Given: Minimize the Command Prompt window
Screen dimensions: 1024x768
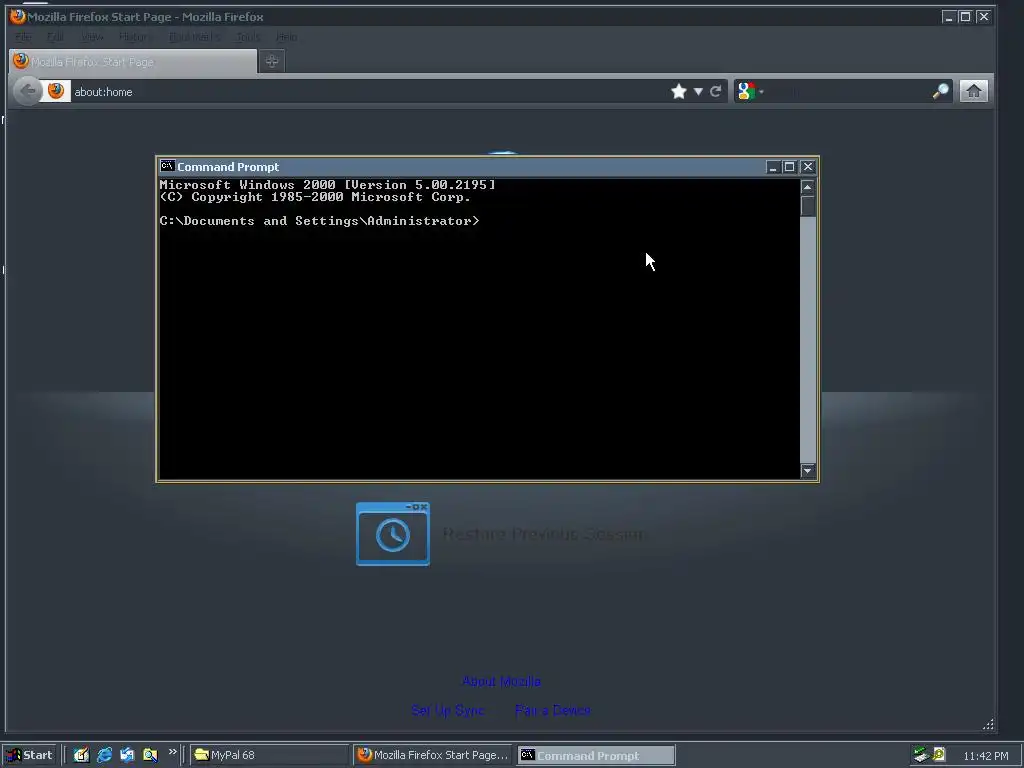Looking at the screenshot, I should [x=773, y=167].
